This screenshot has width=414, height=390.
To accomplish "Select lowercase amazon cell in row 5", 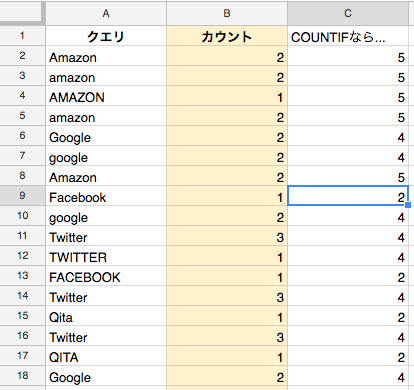I will coord(106,116).
